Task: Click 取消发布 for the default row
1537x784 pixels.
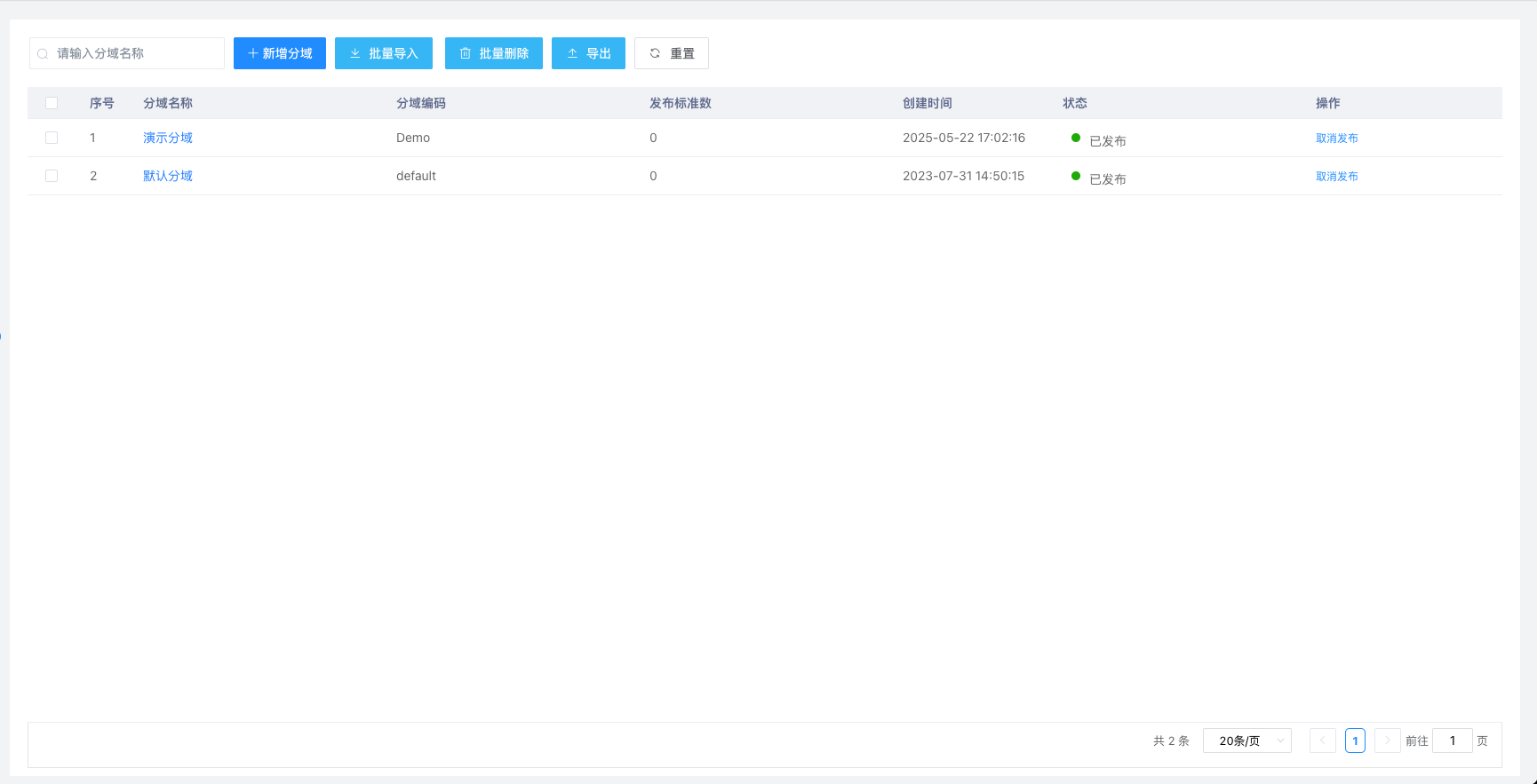Action: pyautogui.click(x=1336, y=177)
